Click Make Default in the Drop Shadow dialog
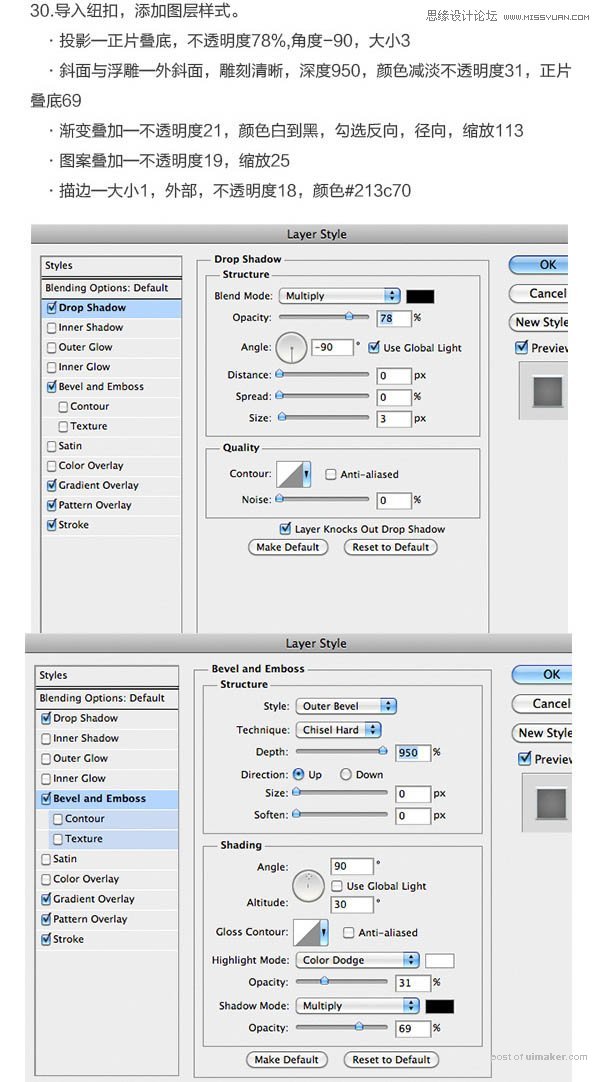 click(288, 547)
